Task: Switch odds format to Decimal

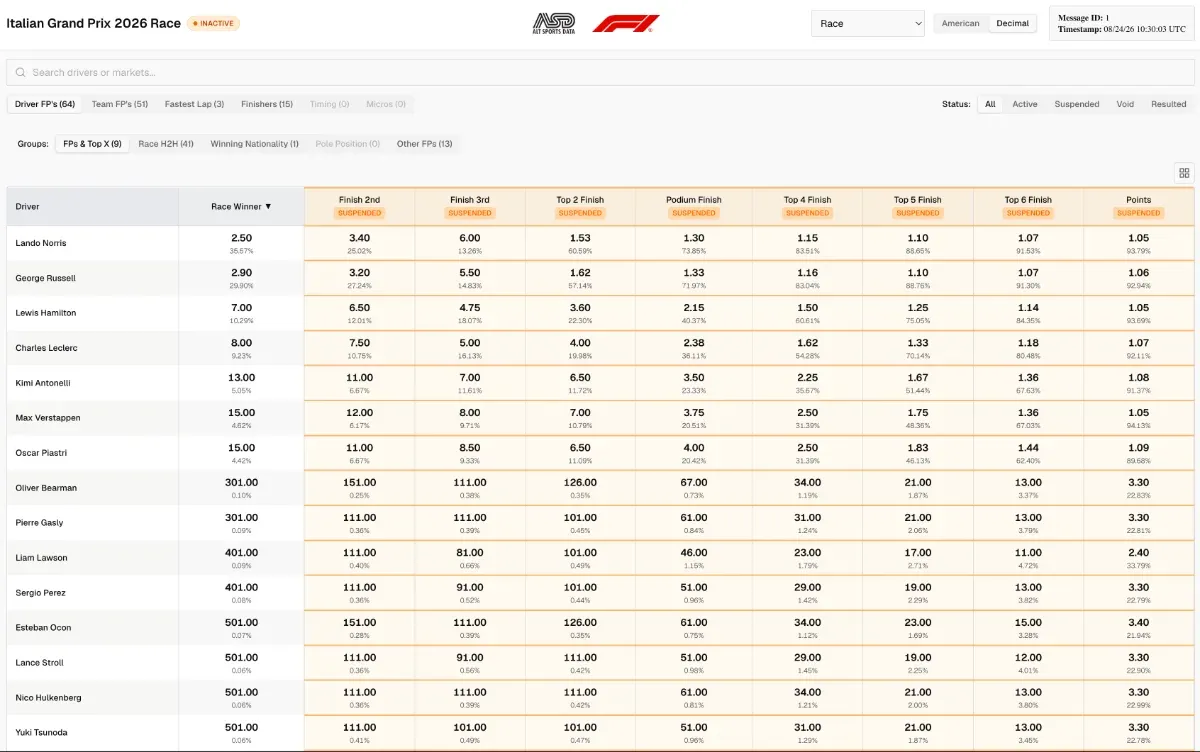Action: pyautogui.click(x=1012, y=23)
